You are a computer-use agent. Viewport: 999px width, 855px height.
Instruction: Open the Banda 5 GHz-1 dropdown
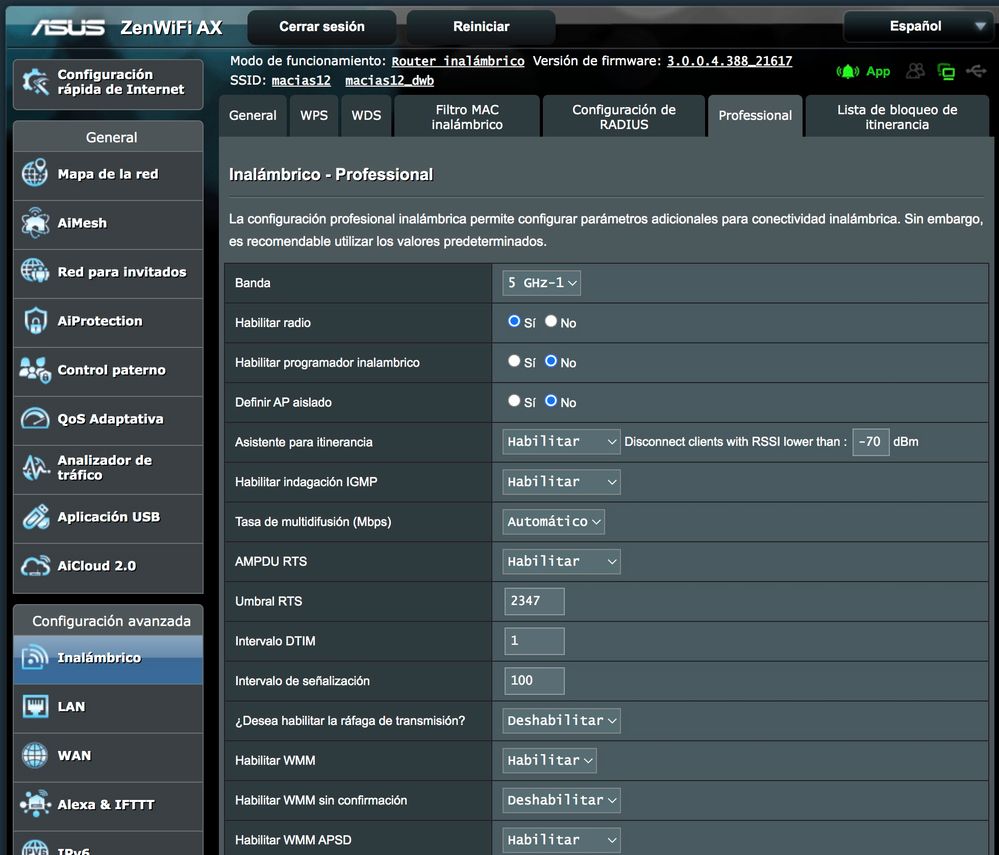click(541, 283)
